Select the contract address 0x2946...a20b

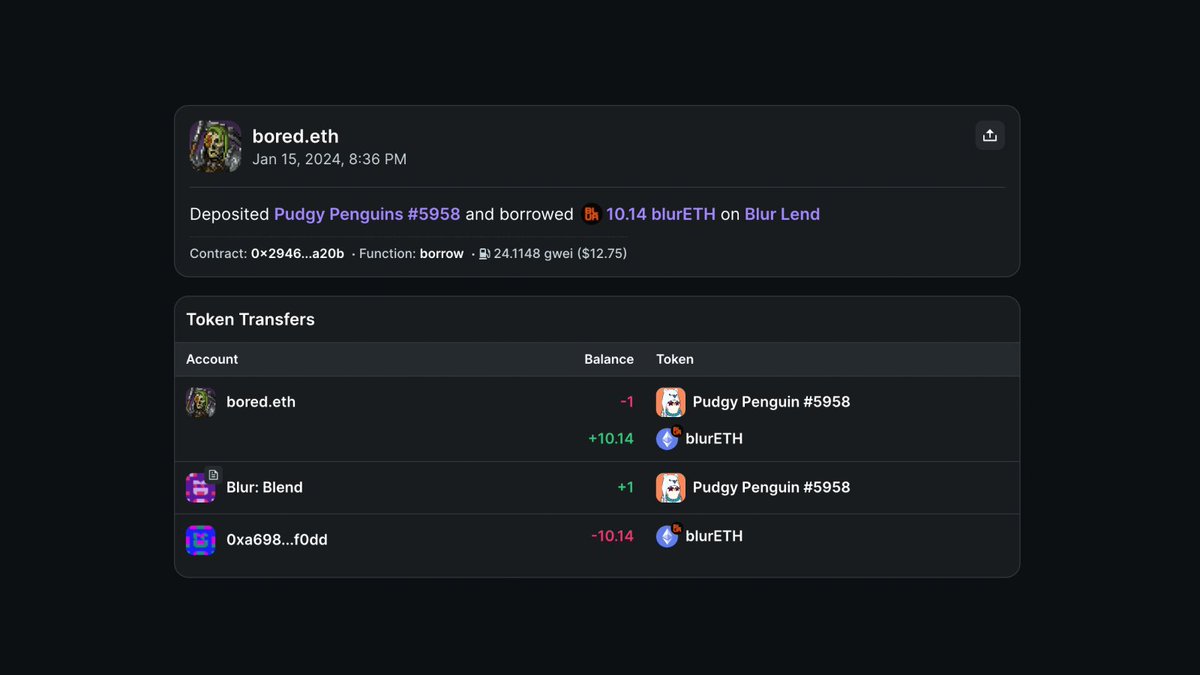click(298, 253)
